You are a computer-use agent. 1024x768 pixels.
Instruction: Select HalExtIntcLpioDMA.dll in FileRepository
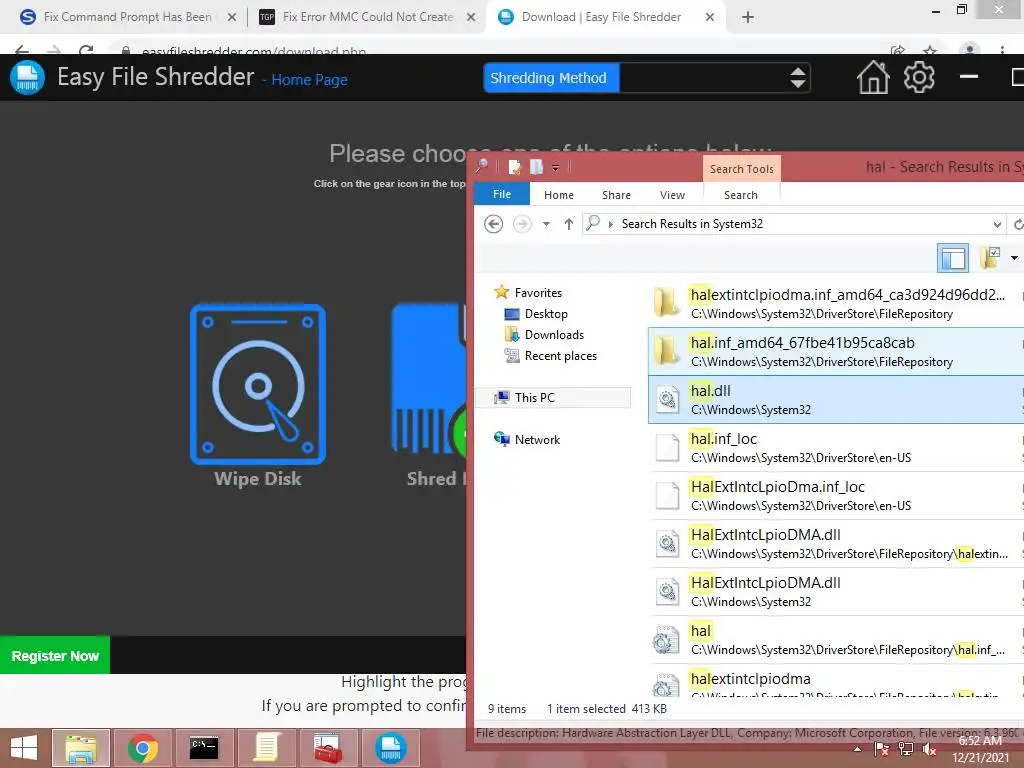[x=835, y=543]
